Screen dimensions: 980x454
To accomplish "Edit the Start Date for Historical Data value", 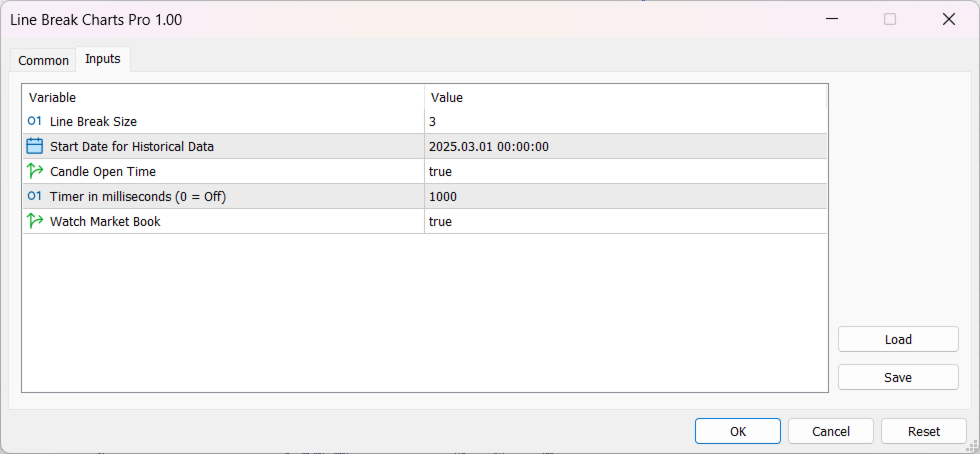I will click(626, 146).
